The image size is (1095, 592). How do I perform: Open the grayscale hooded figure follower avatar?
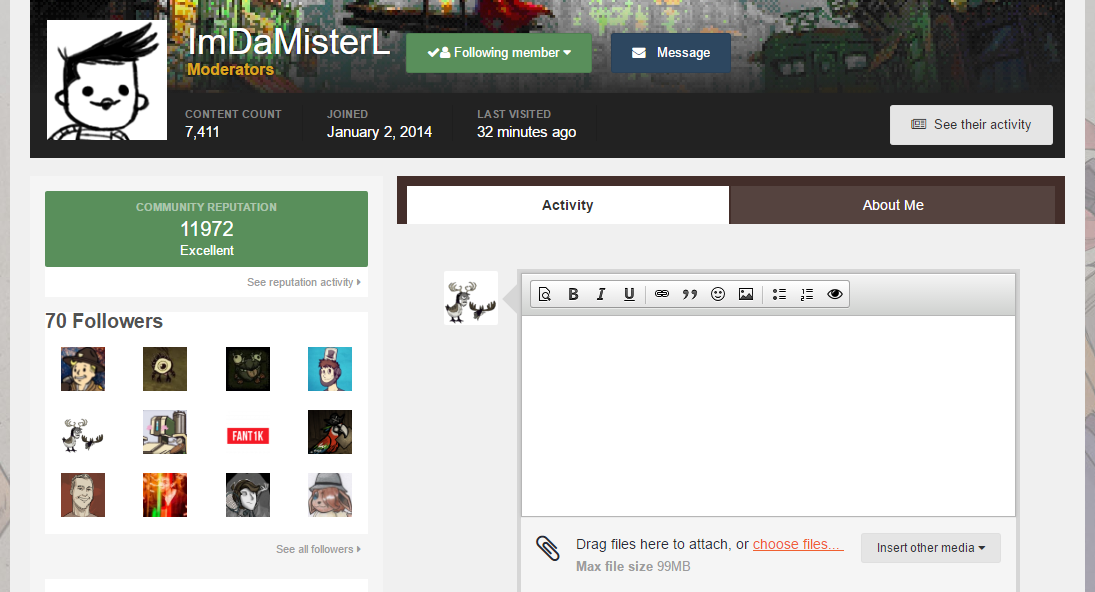[248, 495]
